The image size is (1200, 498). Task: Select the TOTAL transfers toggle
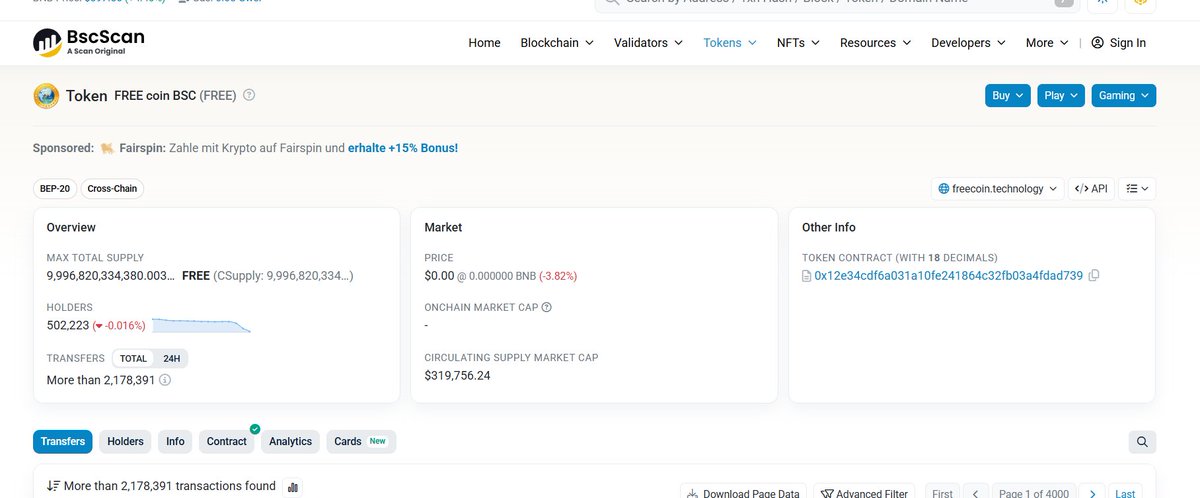[134, 358]
